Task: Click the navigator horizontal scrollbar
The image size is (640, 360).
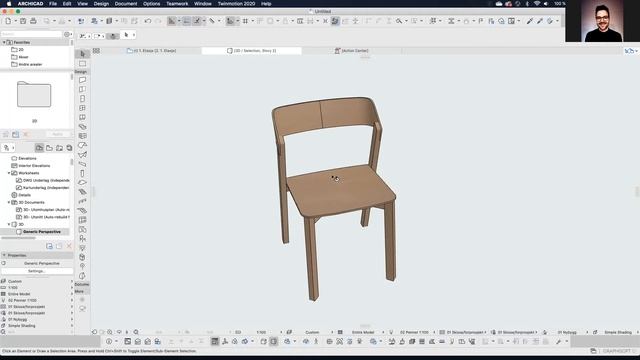Action: pyautogui.click(x=18, y=238)
